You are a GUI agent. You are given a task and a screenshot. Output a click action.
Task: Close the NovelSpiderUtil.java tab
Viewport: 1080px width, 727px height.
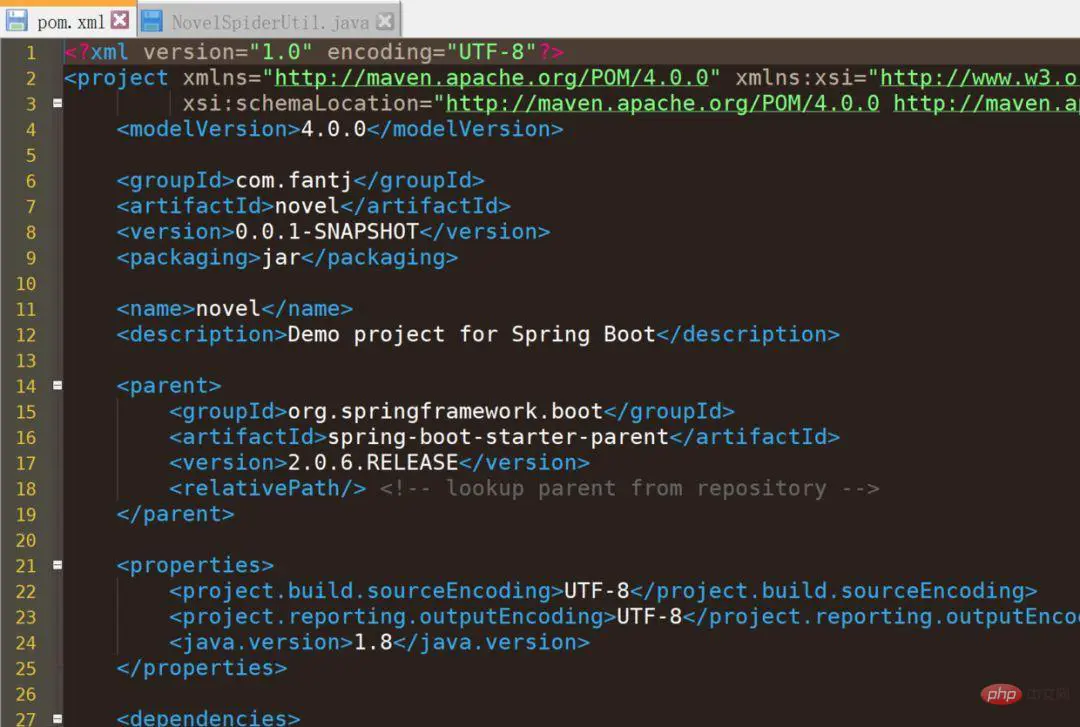[x=385, y=20]
